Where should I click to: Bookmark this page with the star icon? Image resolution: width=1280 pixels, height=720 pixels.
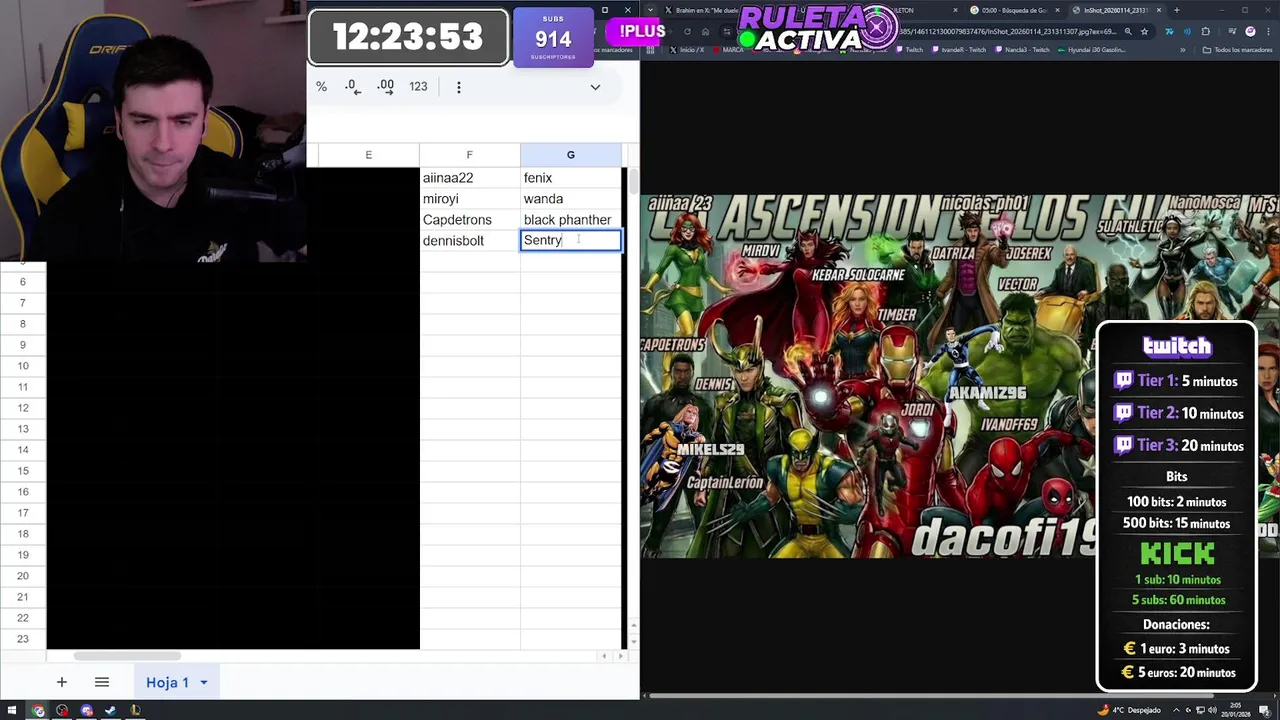(1144, 31)
